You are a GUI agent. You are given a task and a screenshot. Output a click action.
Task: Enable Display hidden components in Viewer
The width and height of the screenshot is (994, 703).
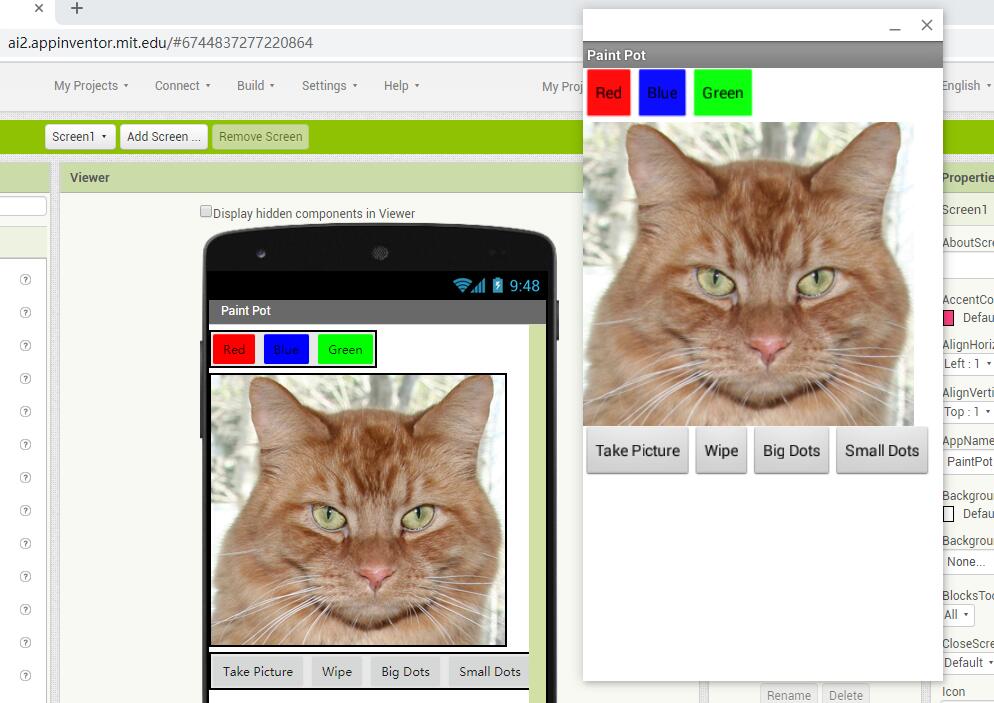tap(205, 212)
